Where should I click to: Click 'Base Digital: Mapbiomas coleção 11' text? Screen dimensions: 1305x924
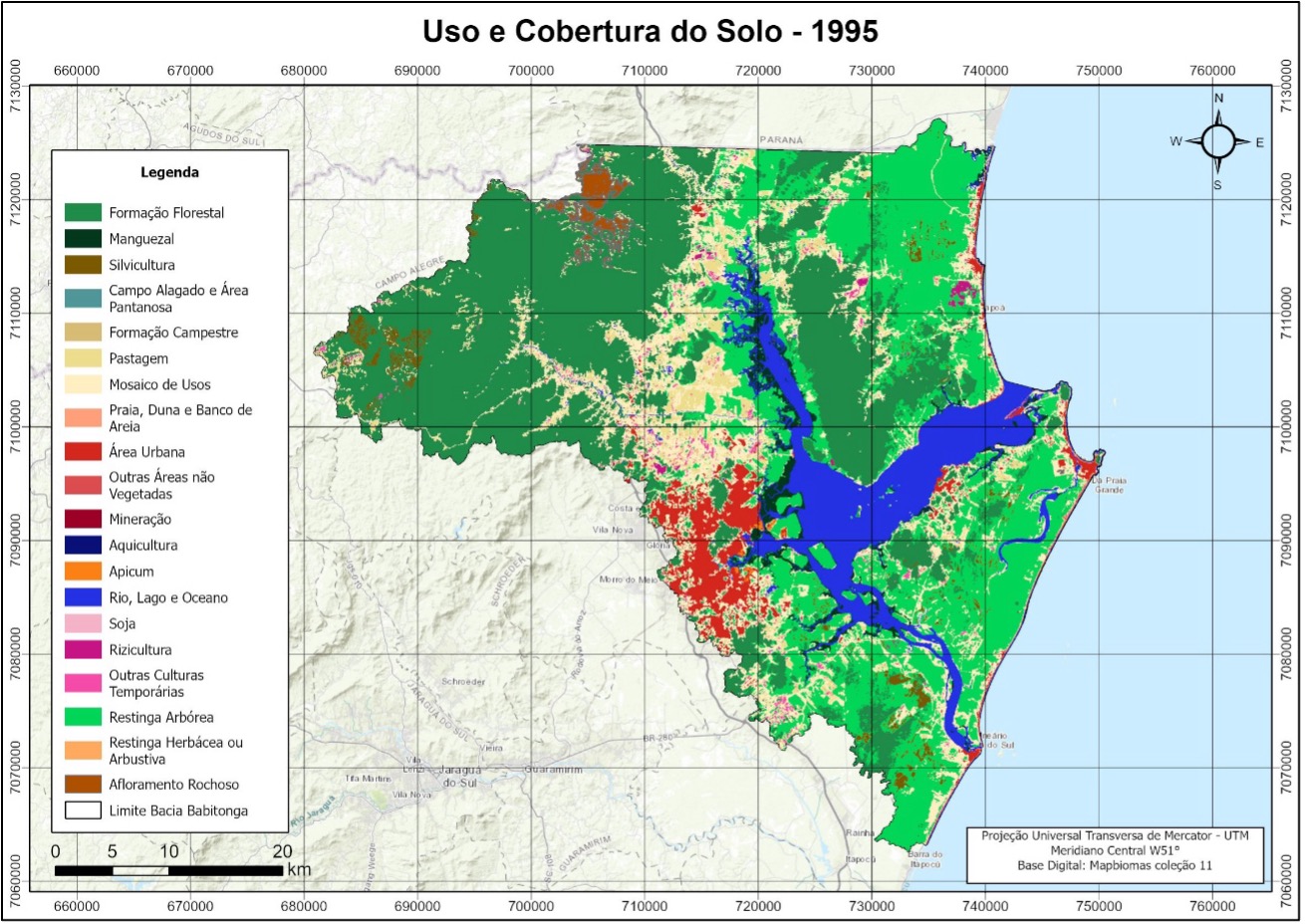tap(1114, 865)
